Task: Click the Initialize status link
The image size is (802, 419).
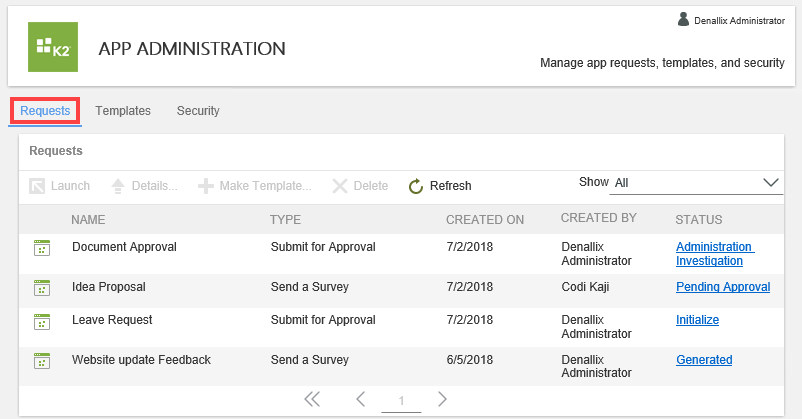Action: tap(697, 321)
